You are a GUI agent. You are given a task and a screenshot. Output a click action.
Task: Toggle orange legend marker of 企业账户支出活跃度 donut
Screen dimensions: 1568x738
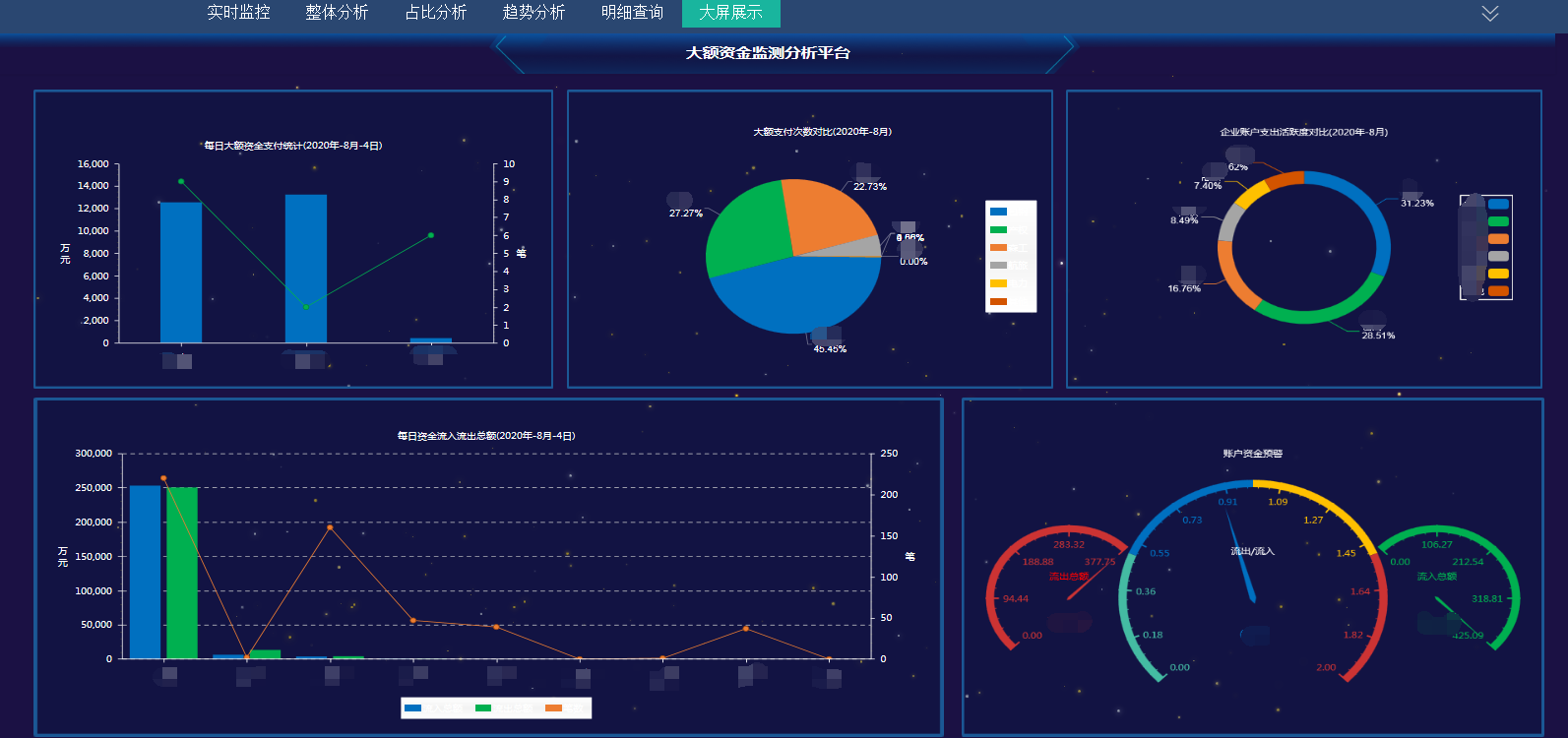1497,239
